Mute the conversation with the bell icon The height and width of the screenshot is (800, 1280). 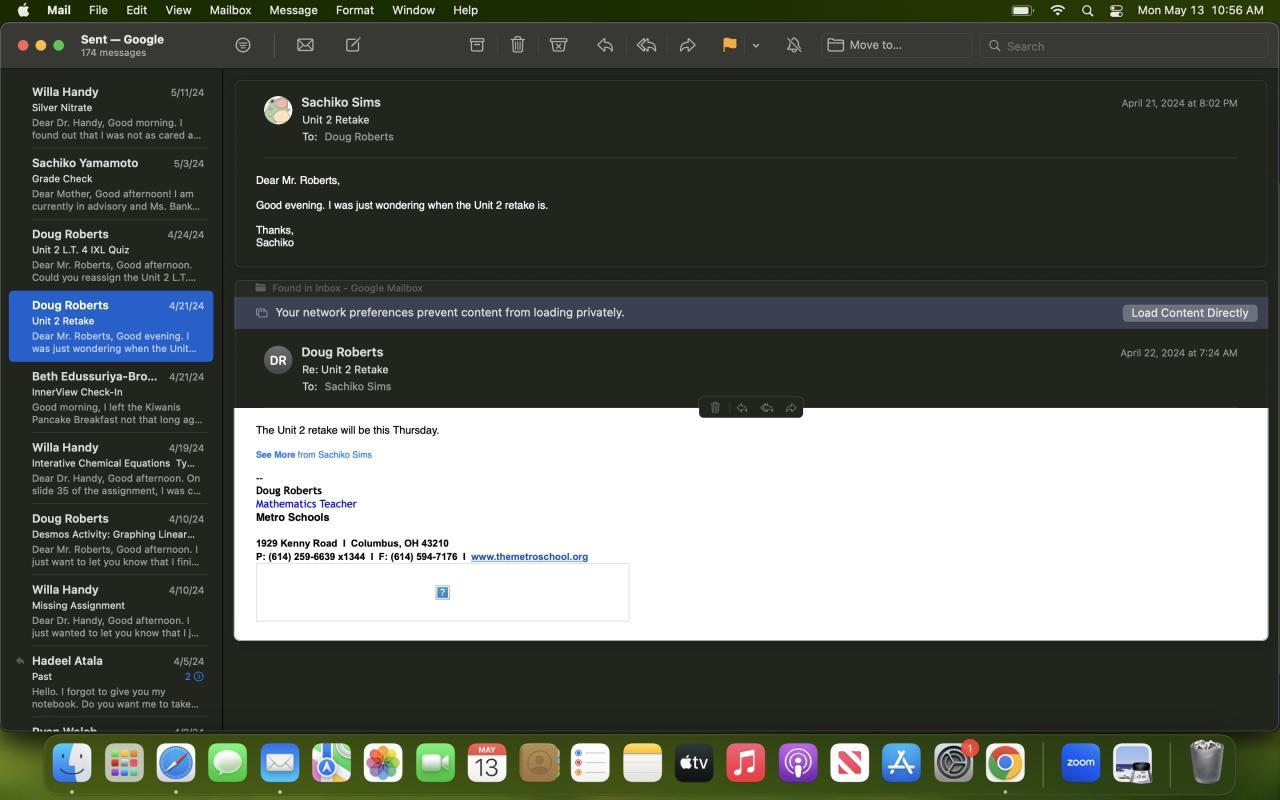click(x=794, y=45)
